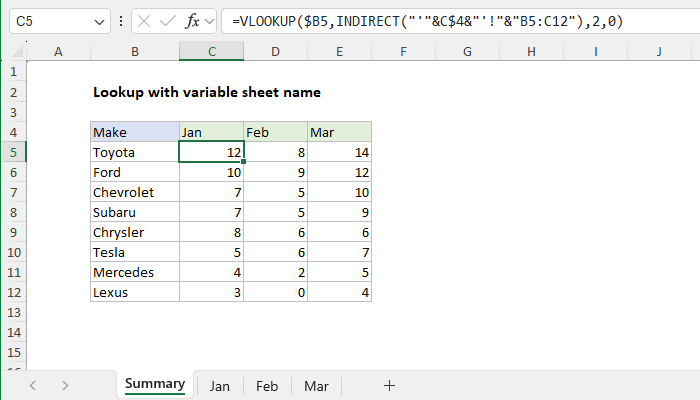The image size is (700, 400).
Task: Select column D header
Action: coord(275,51)
